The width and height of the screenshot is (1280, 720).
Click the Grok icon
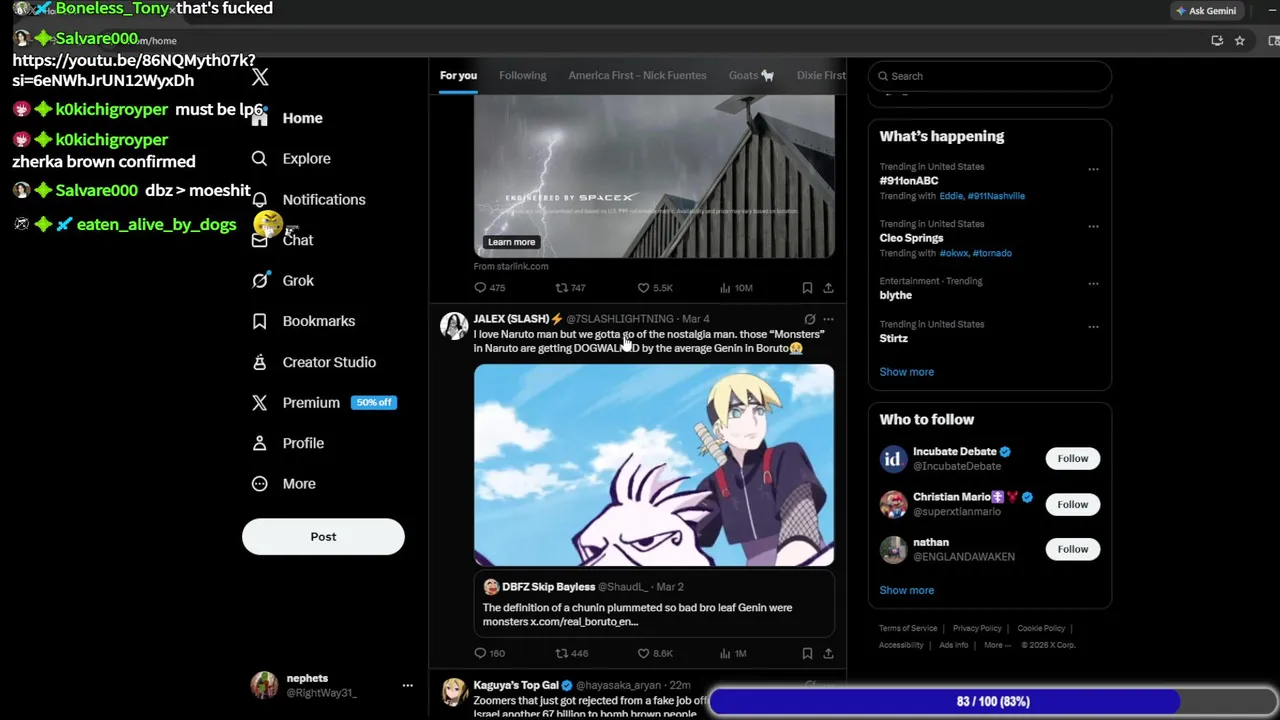click(259, 281)
